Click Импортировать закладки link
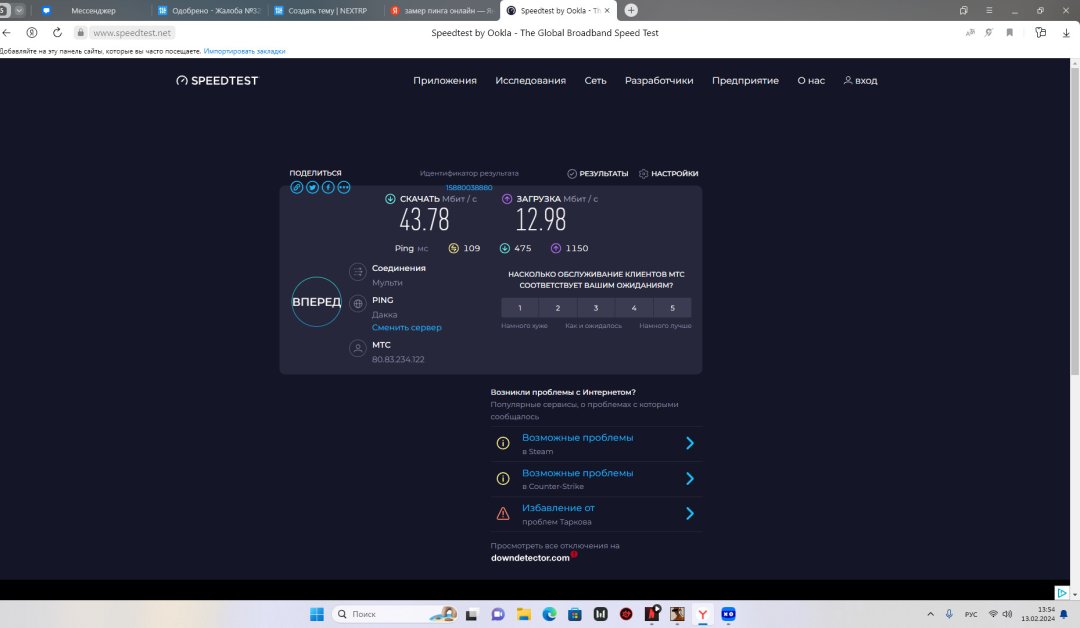 click(245, 51)
